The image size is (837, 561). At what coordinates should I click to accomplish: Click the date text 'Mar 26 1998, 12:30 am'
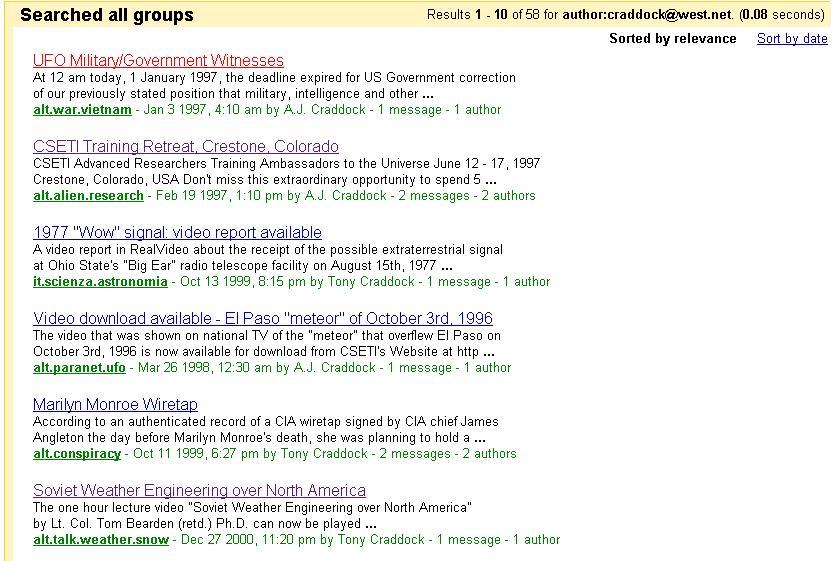(x=205, y=367)
